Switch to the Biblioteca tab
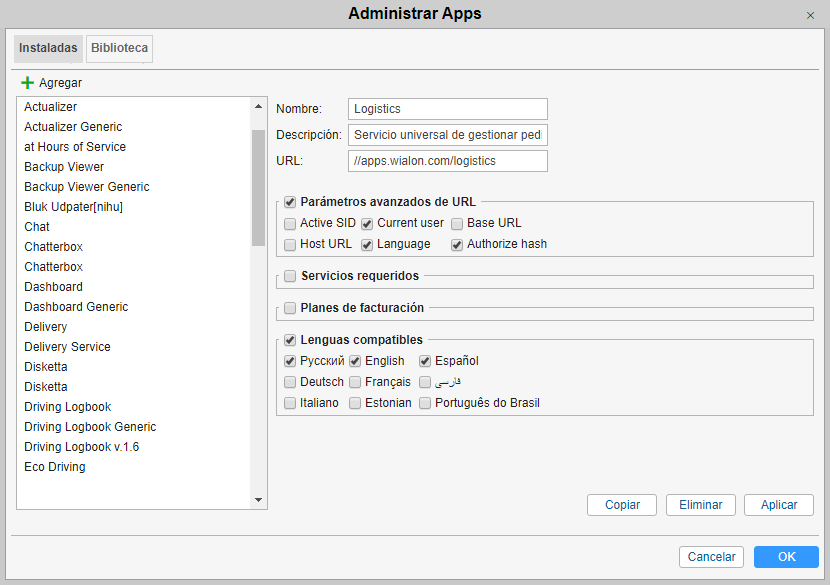Viewport: 830px width, 585px height. [x=119, y=48]
